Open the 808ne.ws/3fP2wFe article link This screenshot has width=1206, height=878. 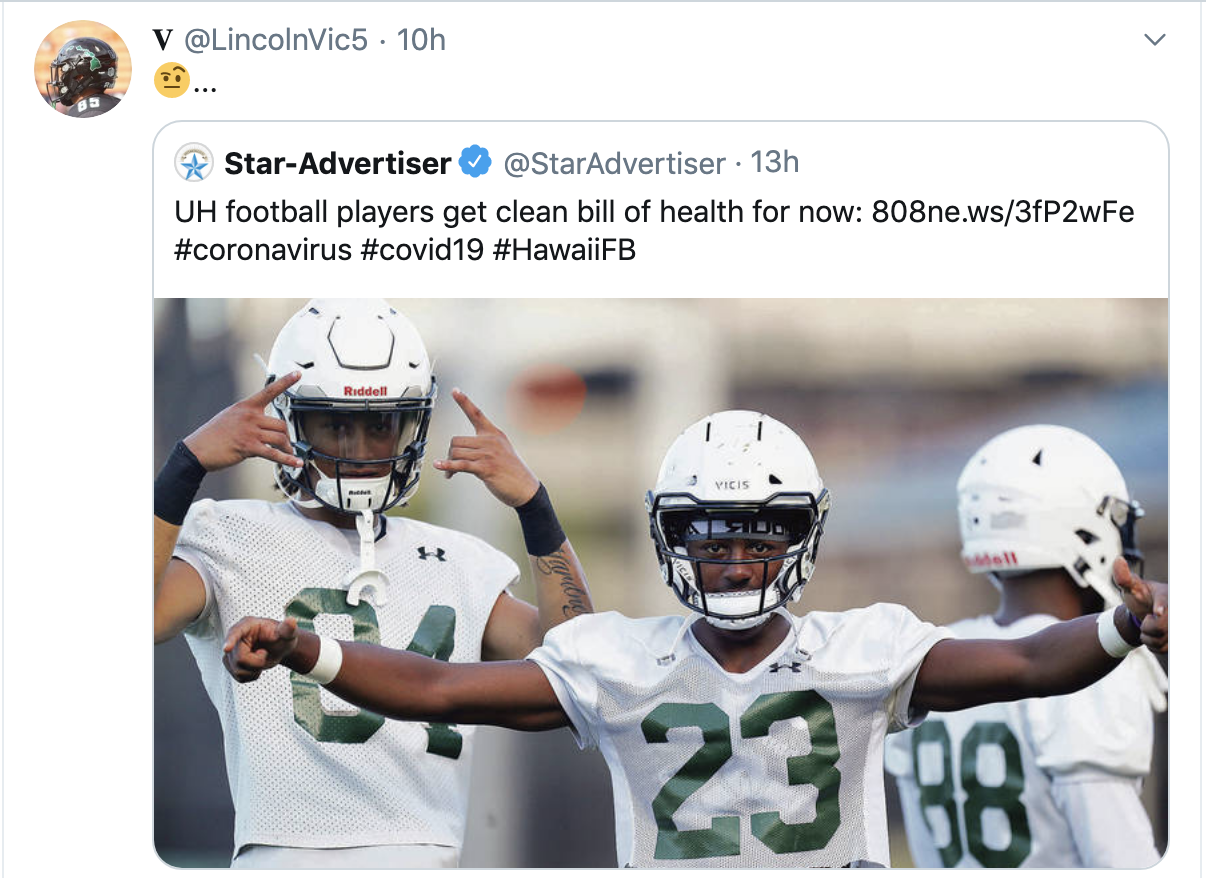click(x=1003, y=212)
